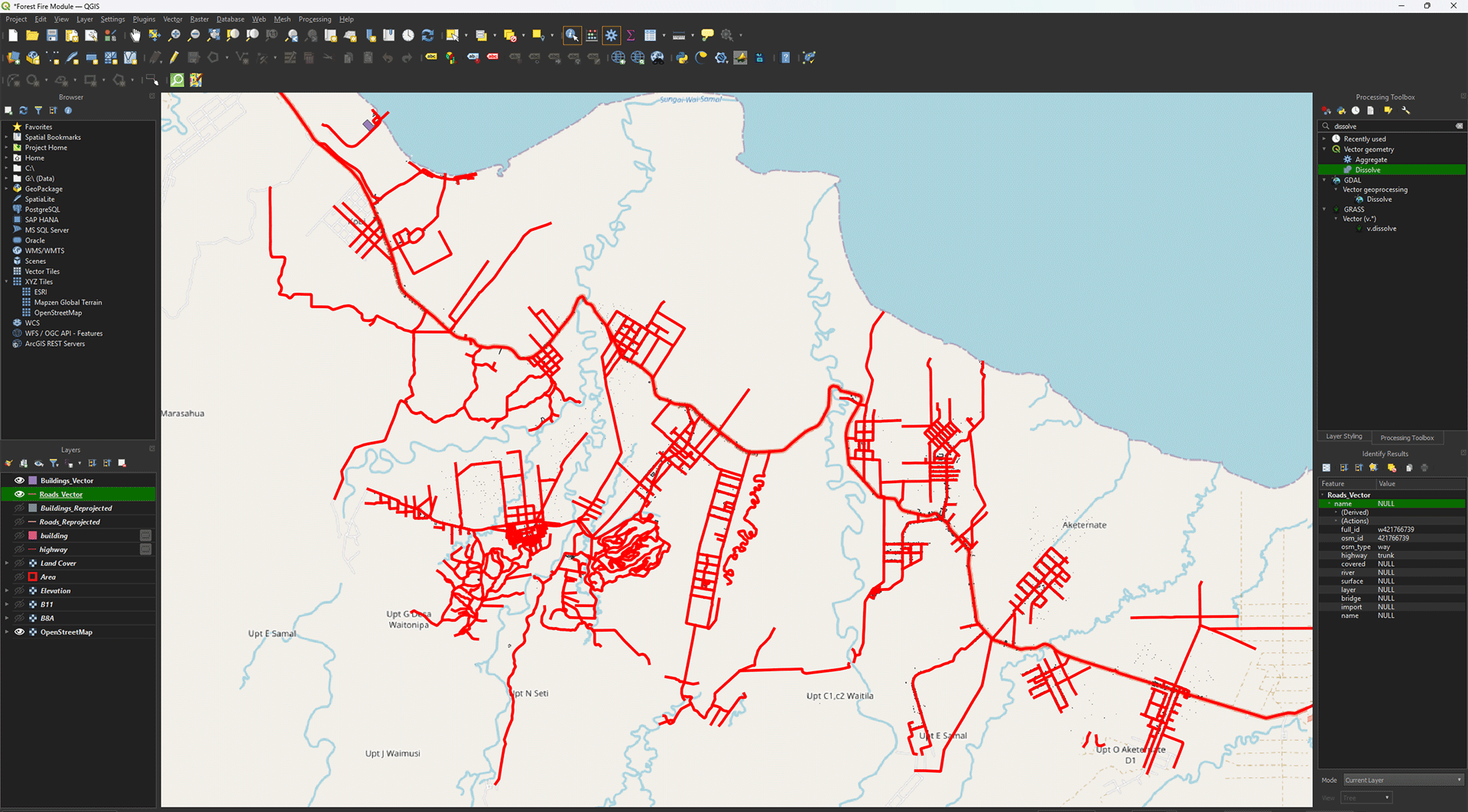Switch to the Layer Styling tab
This screenshot has width=1468, height=812.
pos(1343,437)
